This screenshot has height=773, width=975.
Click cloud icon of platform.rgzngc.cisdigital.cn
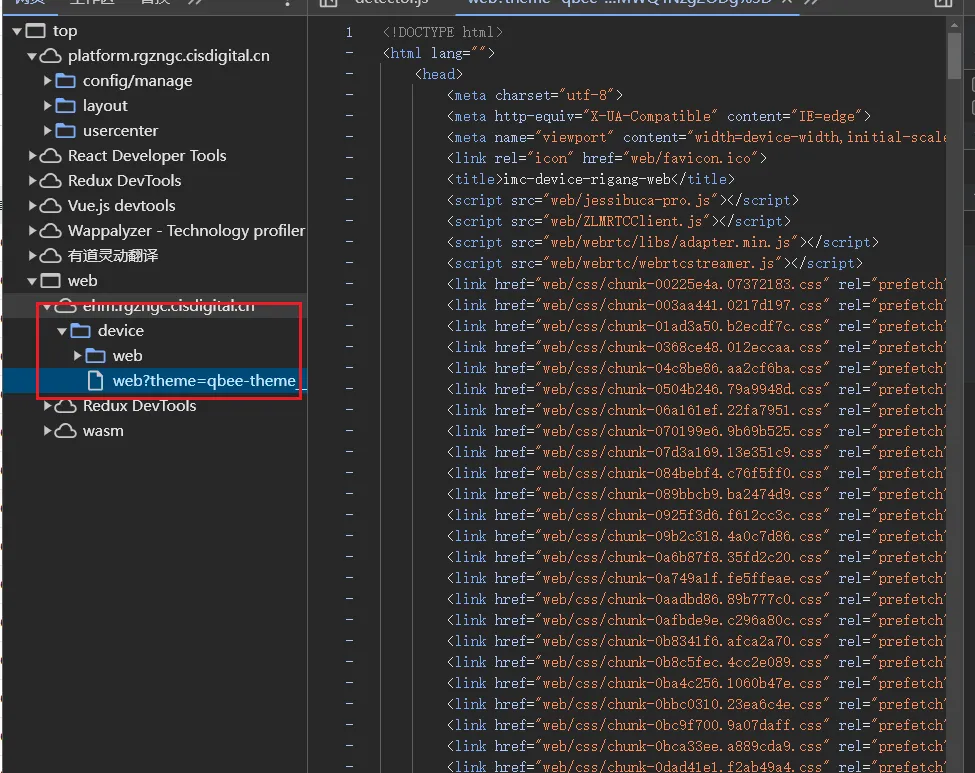(x=50, y=56)
